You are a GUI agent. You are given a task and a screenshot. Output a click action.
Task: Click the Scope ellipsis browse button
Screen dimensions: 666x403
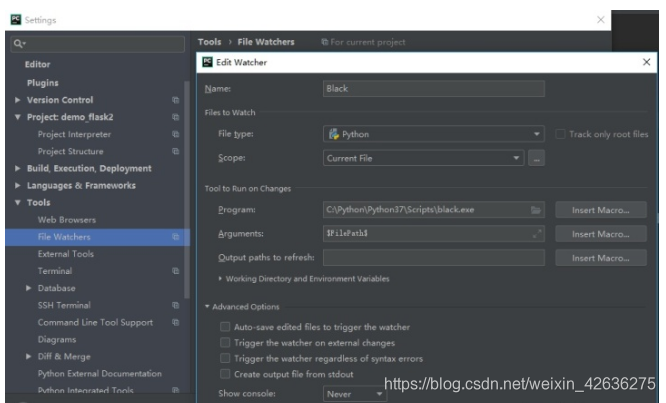[536, 158]
